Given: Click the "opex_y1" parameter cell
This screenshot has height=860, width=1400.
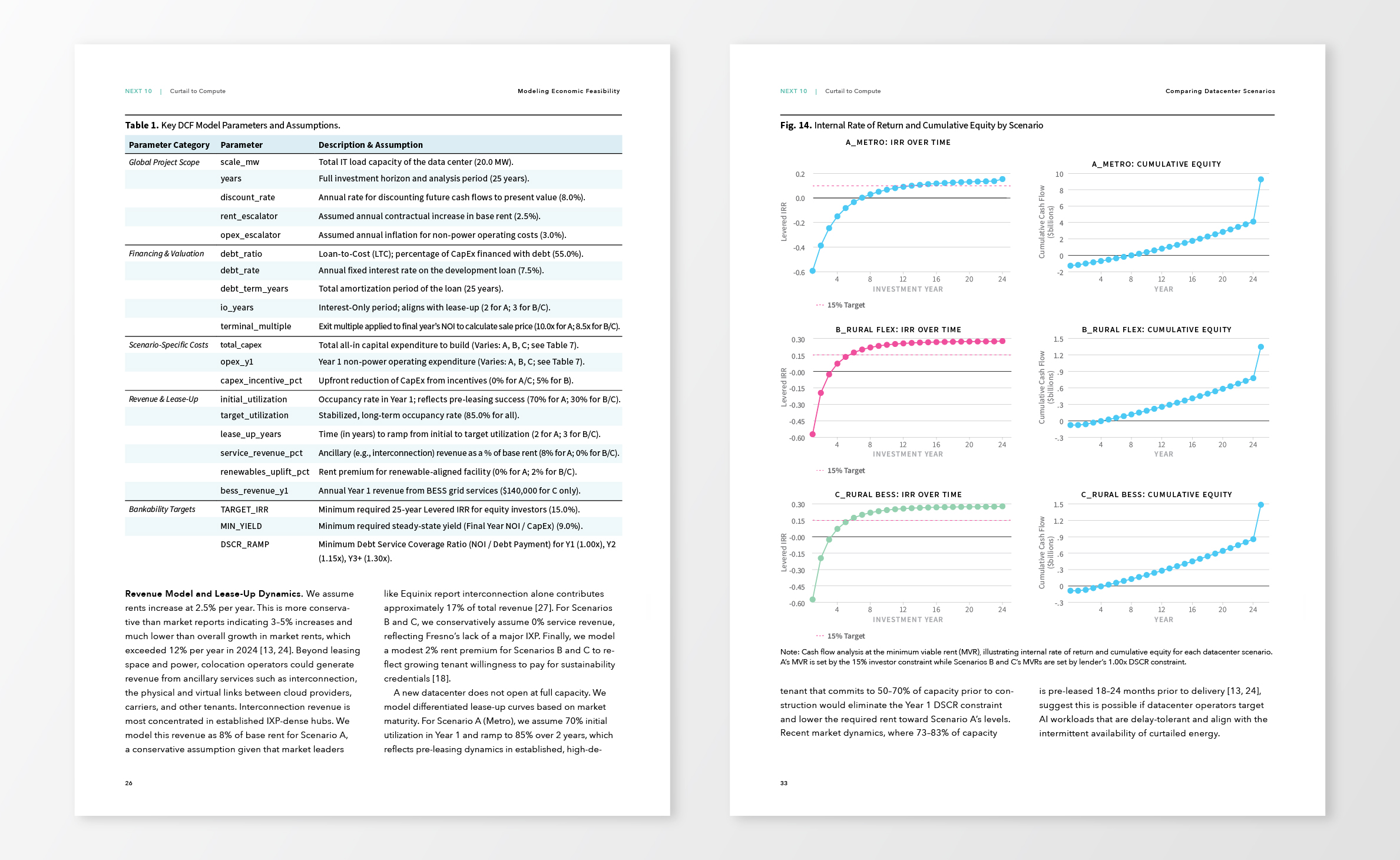Looking at the screenshot, I should coord(237,362).
